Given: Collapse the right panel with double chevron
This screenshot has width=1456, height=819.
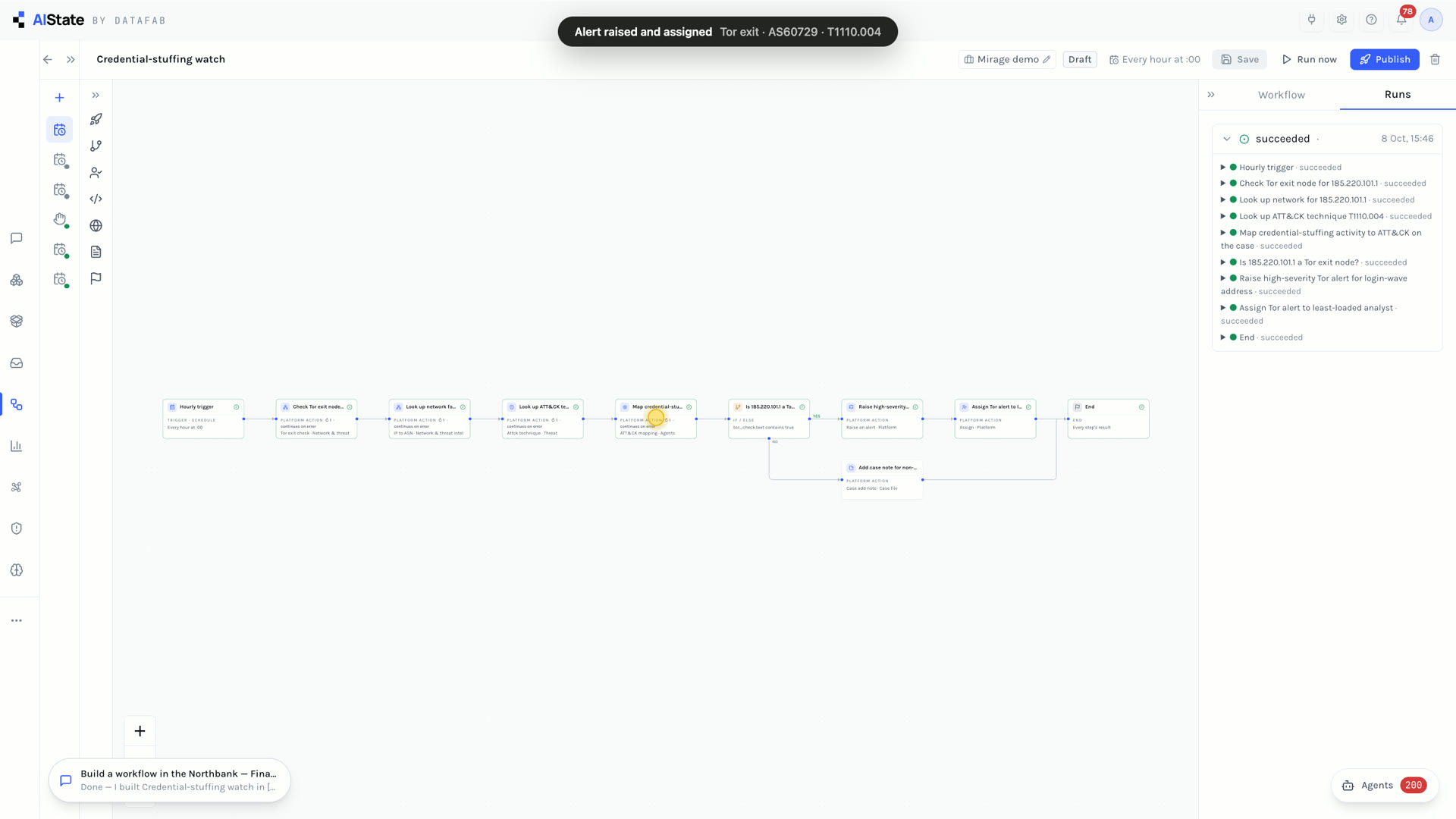Looking at the screenshot, I should tap(1211, 95).
